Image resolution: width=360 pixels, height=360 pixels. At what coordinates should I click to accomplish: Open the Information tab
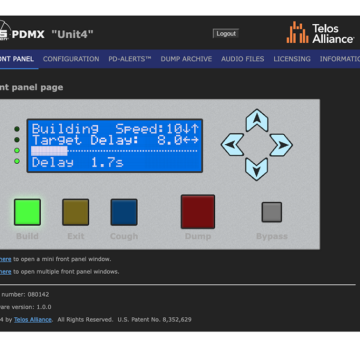(x=340, y=59)
